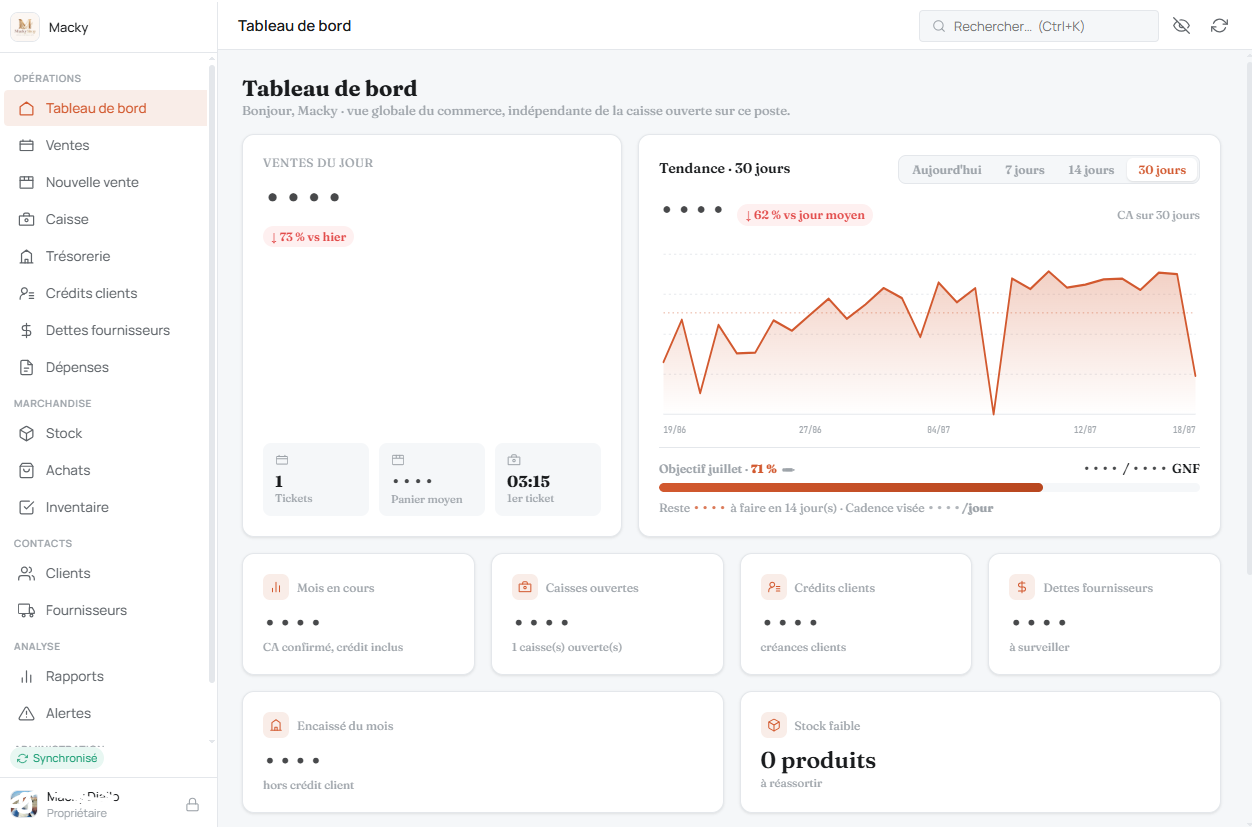Click the Stock faible box icon
The image size is (1252, 827).
click(x=773, y=726)
